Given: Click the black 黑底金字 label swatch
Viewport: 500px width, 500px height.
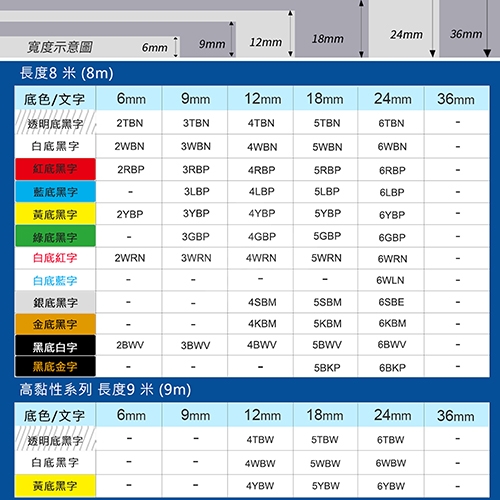Looking at the screenshot, I should click(x=55, y=366).
